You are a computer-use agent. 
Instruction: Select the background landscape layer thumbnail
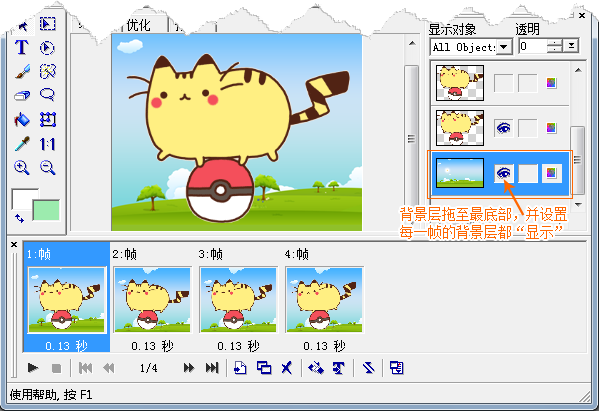pyautogui.click(x=460, y=173)
